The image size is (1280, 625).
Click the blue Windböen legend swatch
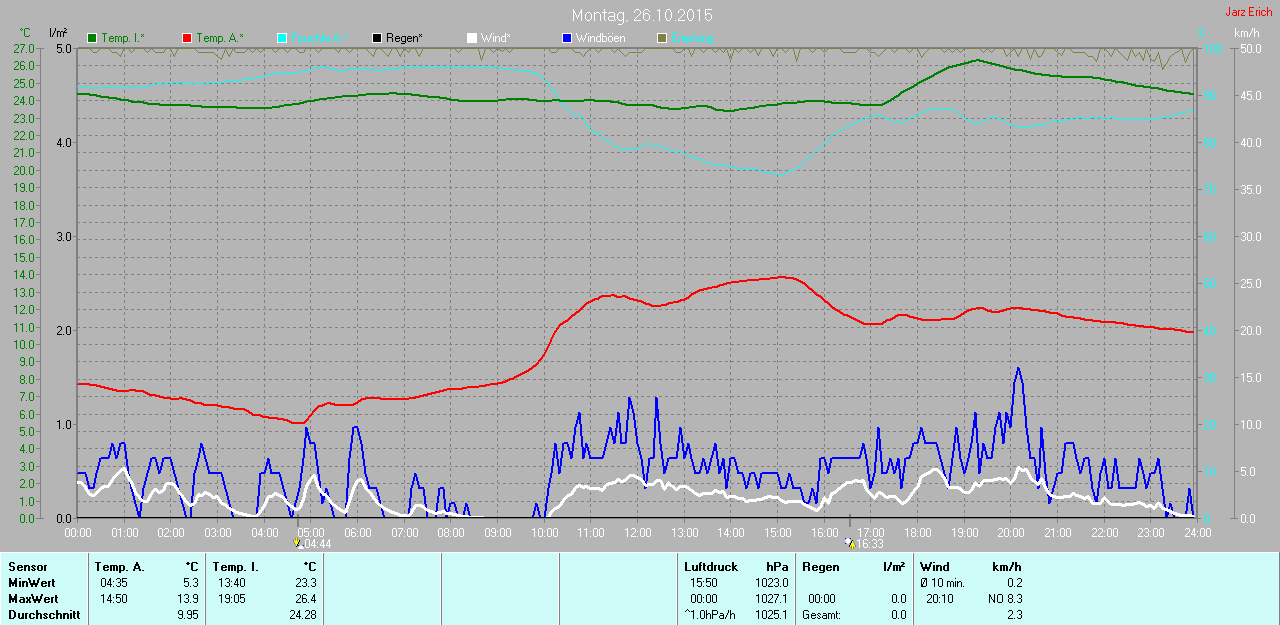(x=566, y=38)
